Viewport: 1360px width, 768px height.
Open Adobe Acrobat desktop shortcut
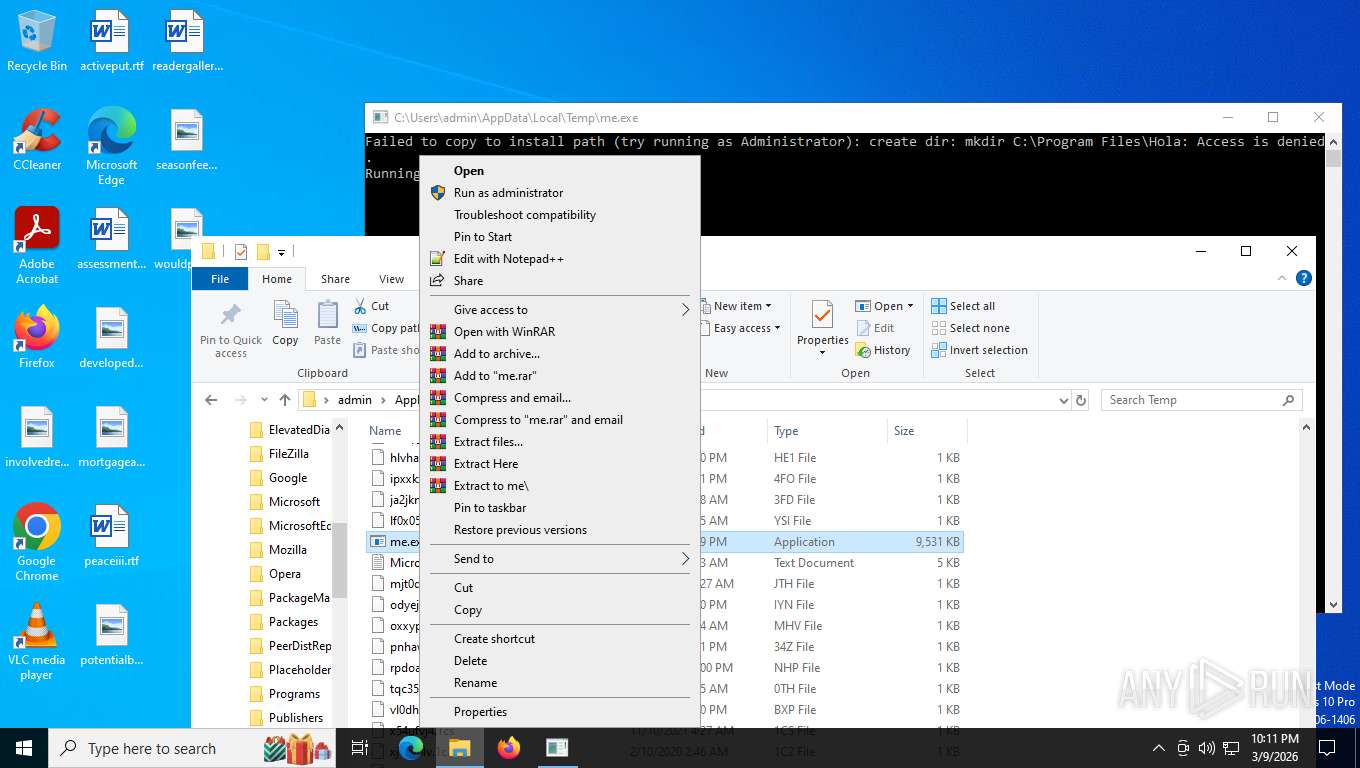click(x=37, y=245)
